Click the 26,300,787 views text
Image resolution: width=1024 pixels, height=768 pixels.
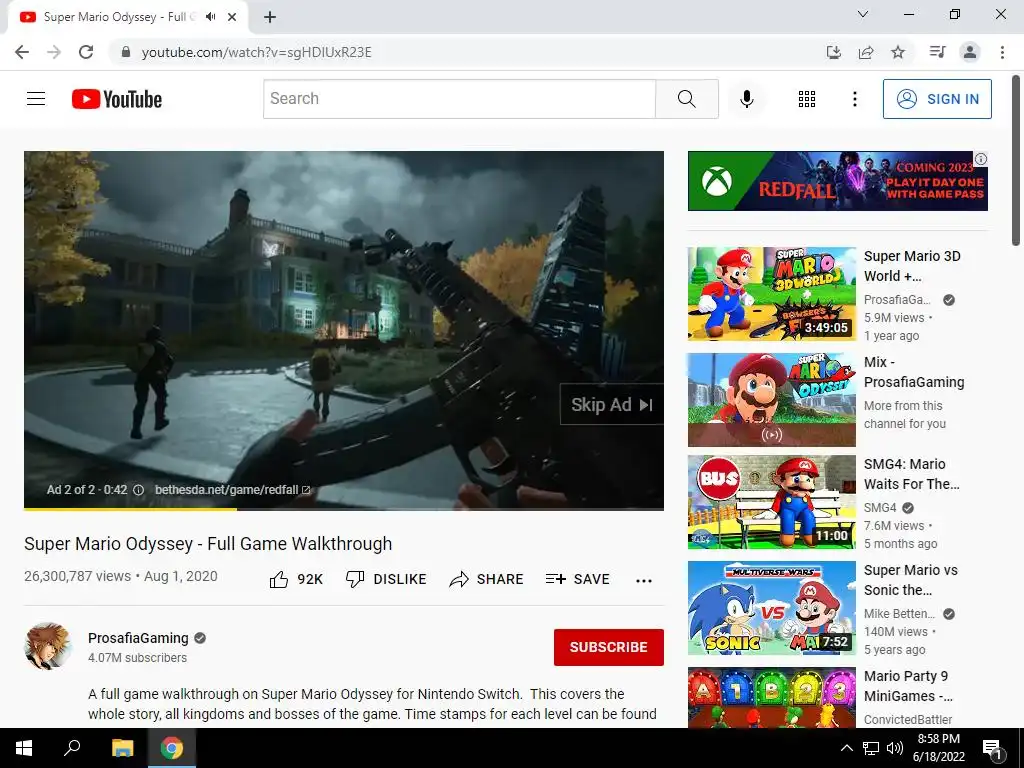pos(78,576)
